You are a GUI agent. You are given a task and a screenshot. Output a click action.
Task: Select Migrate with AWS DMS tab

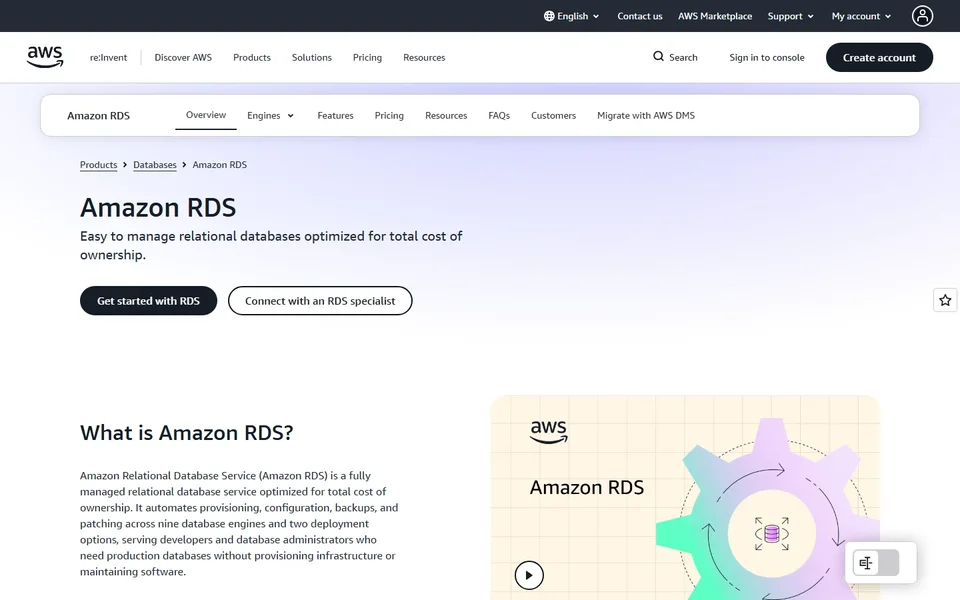coord(646,115)
